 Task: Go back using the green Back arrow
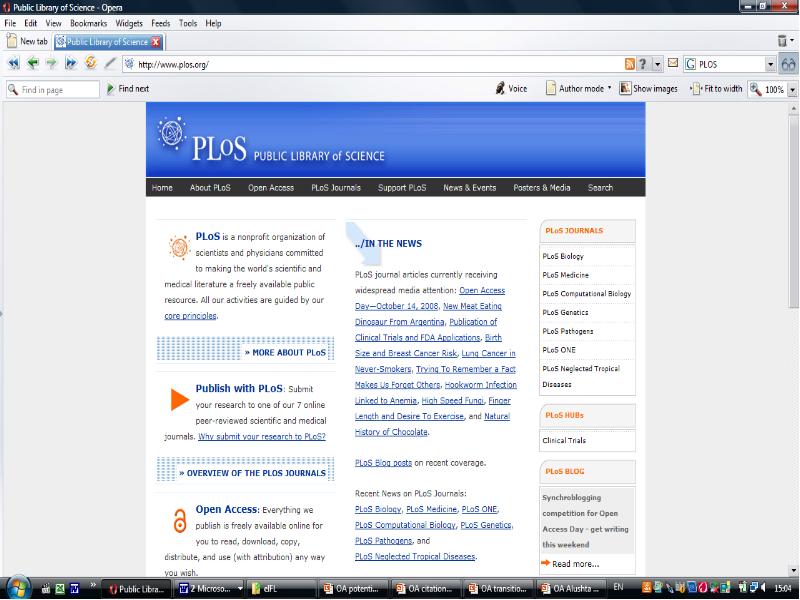pos(33,64)
